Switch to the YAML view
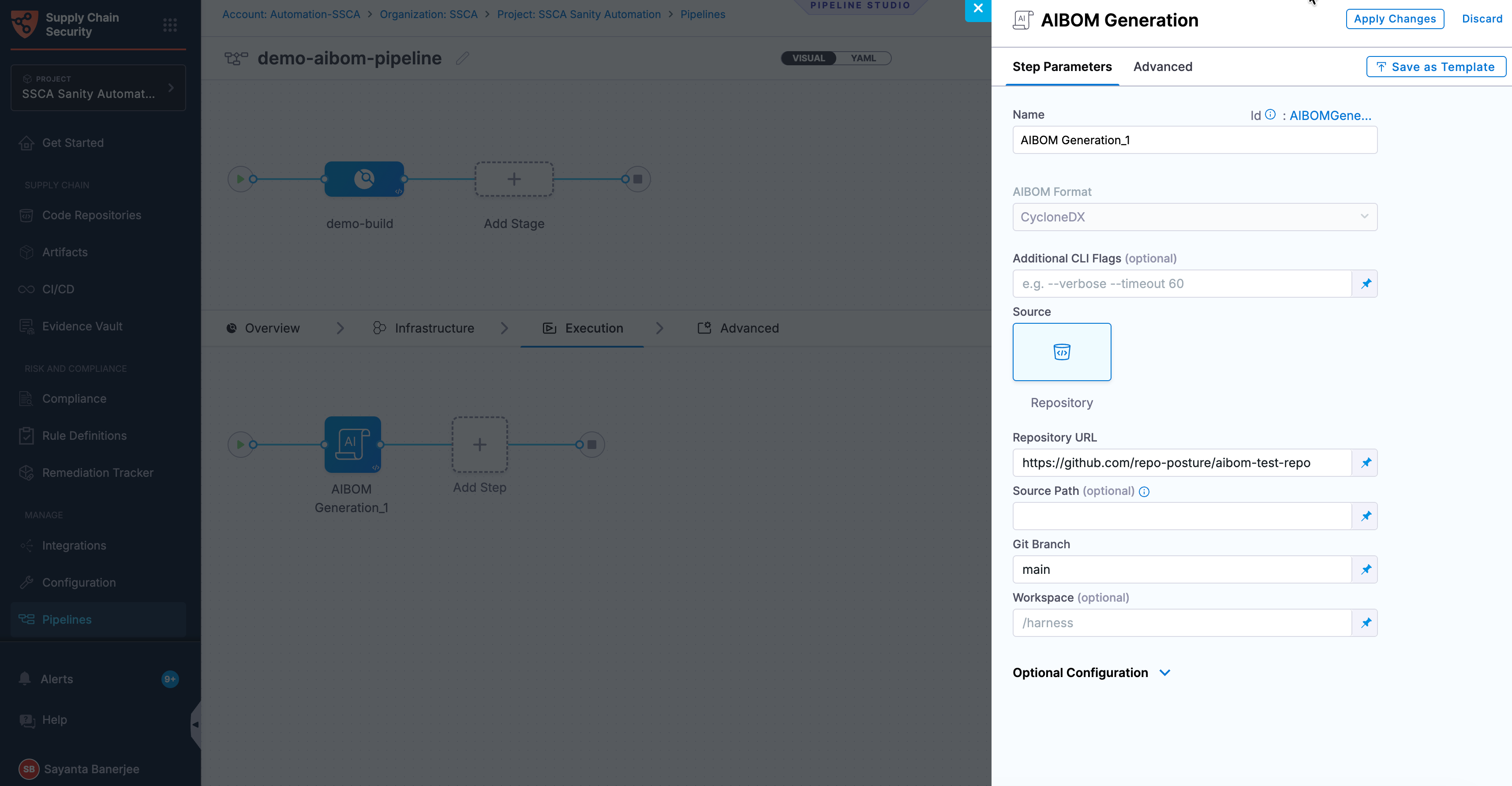1512x786 pixels. [x=864, y=58]
